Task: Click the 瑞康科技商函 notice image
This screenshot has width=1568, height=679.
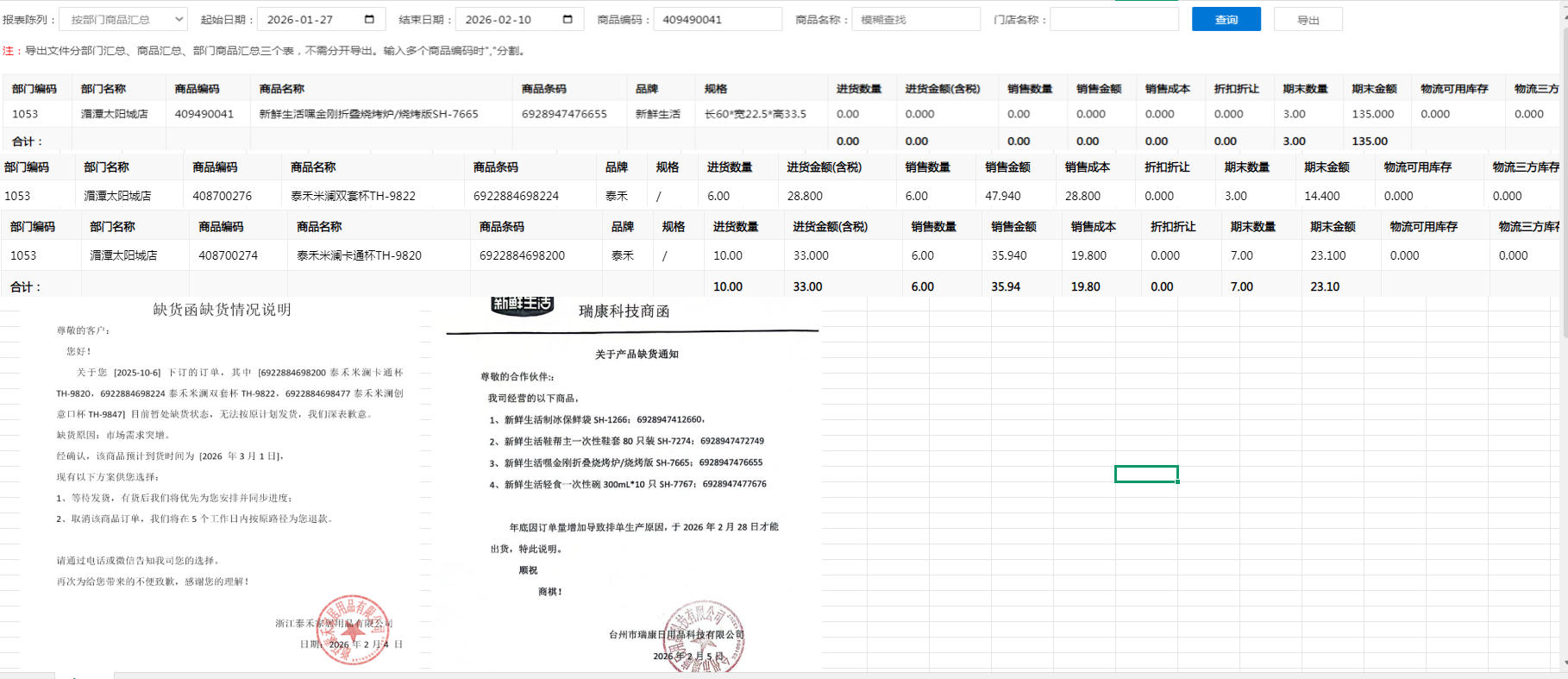Action: tap(632, 483)
